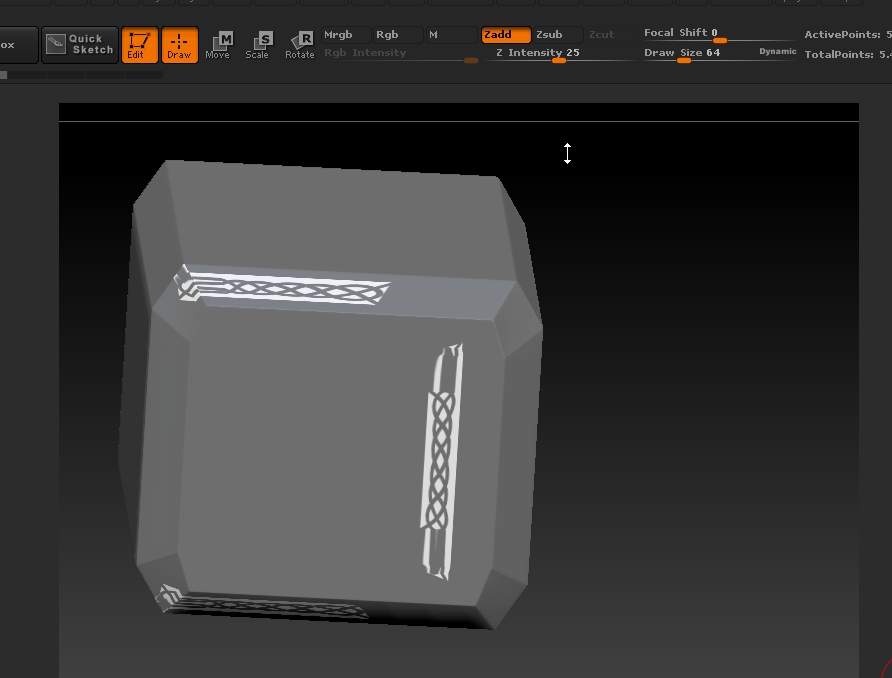
Task: Enable Rgb painting mode
Action: point(398,35)
